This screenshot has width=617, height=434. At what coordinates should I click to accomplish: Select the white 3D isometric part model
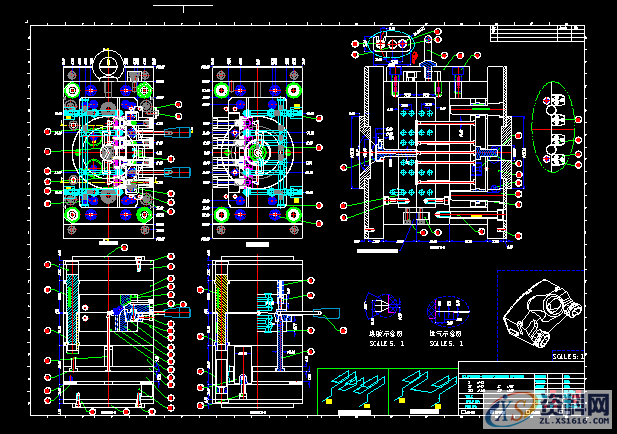tap(542, 310)
